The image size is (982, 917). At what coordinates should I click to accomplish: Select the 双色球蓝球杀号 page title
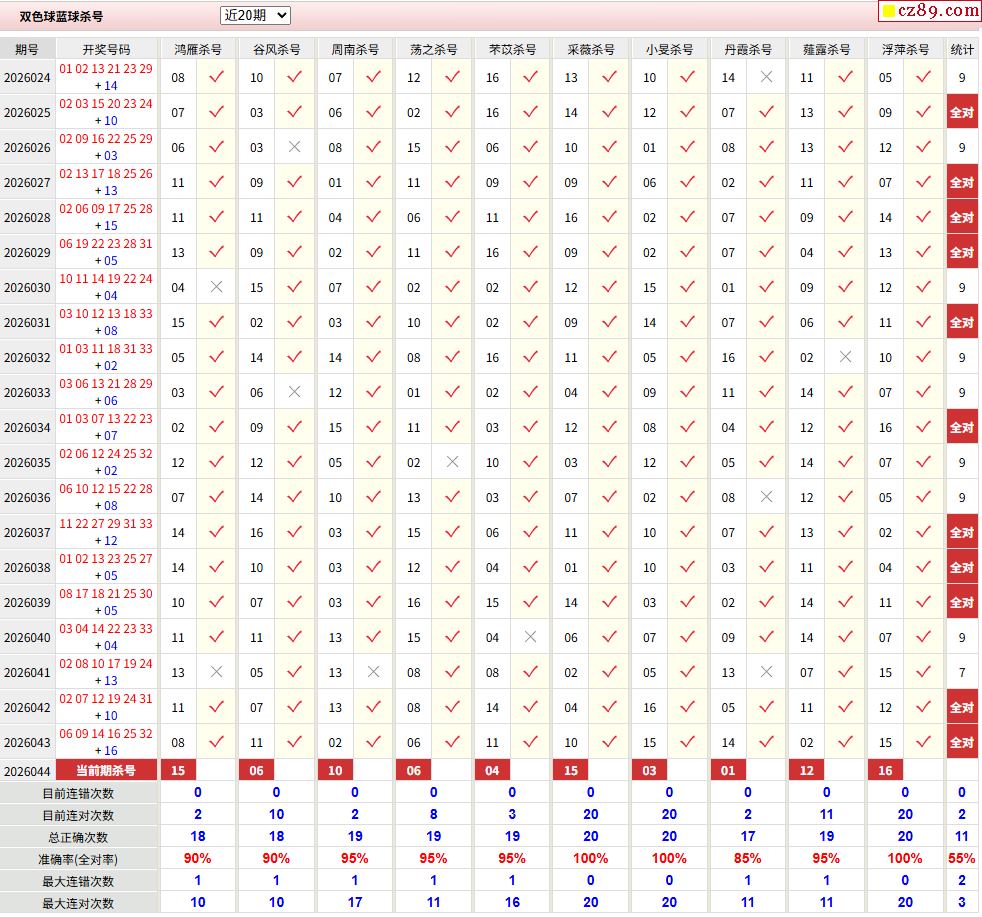tap(61, 16)
